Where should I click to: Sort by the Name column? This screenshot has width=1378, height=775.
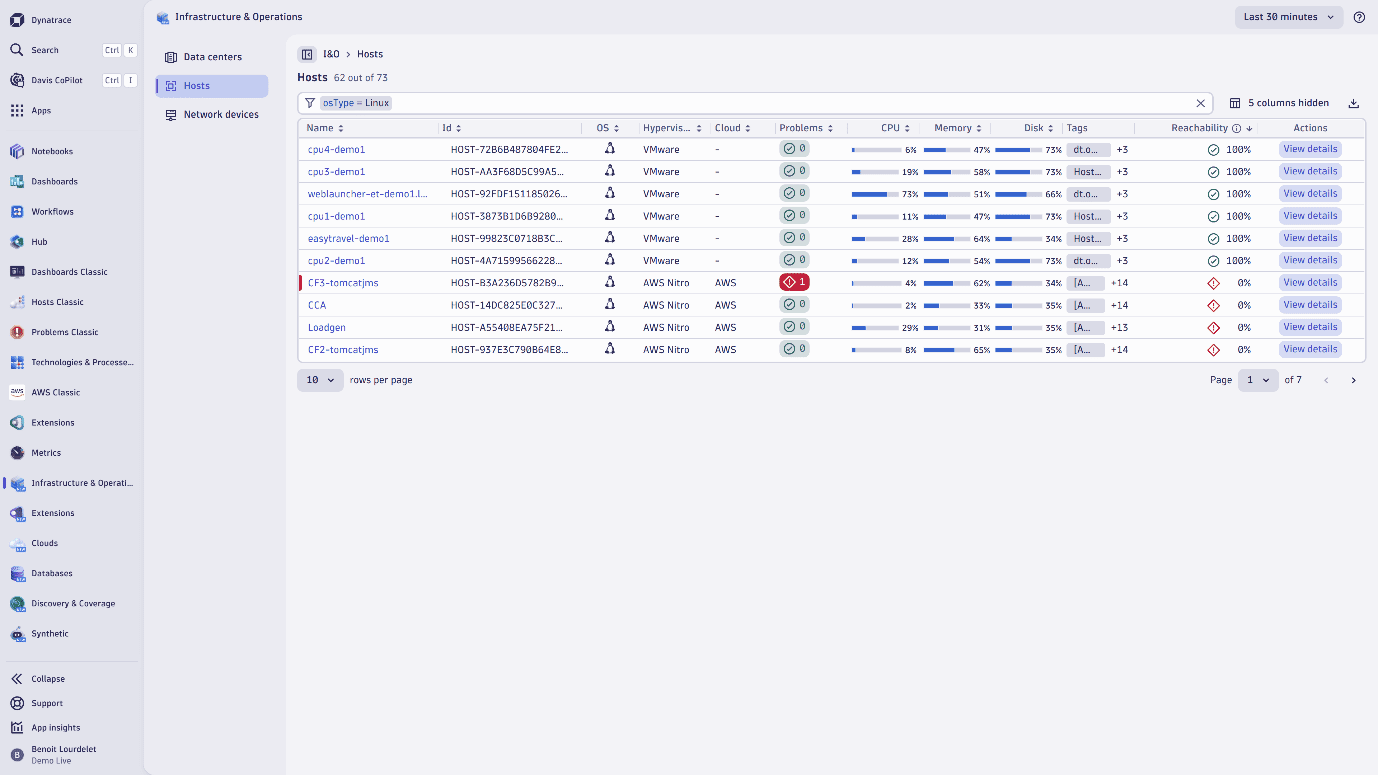click(x=325, y=128)
